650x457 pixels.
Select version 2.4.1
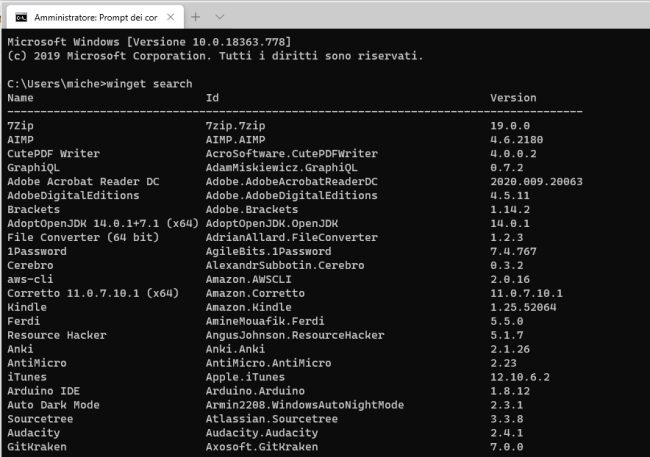pyautogui.click(x=507, y=433)
